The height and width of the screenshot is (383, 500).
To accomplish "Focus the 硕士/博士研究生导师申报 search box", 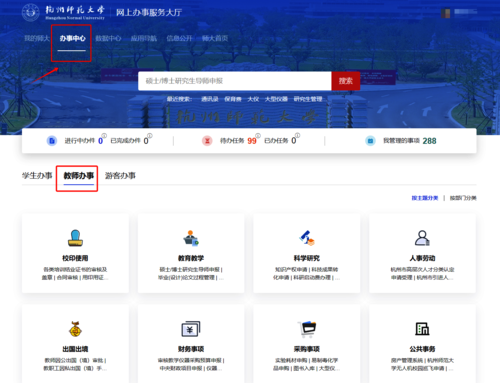I will [235, 81].
